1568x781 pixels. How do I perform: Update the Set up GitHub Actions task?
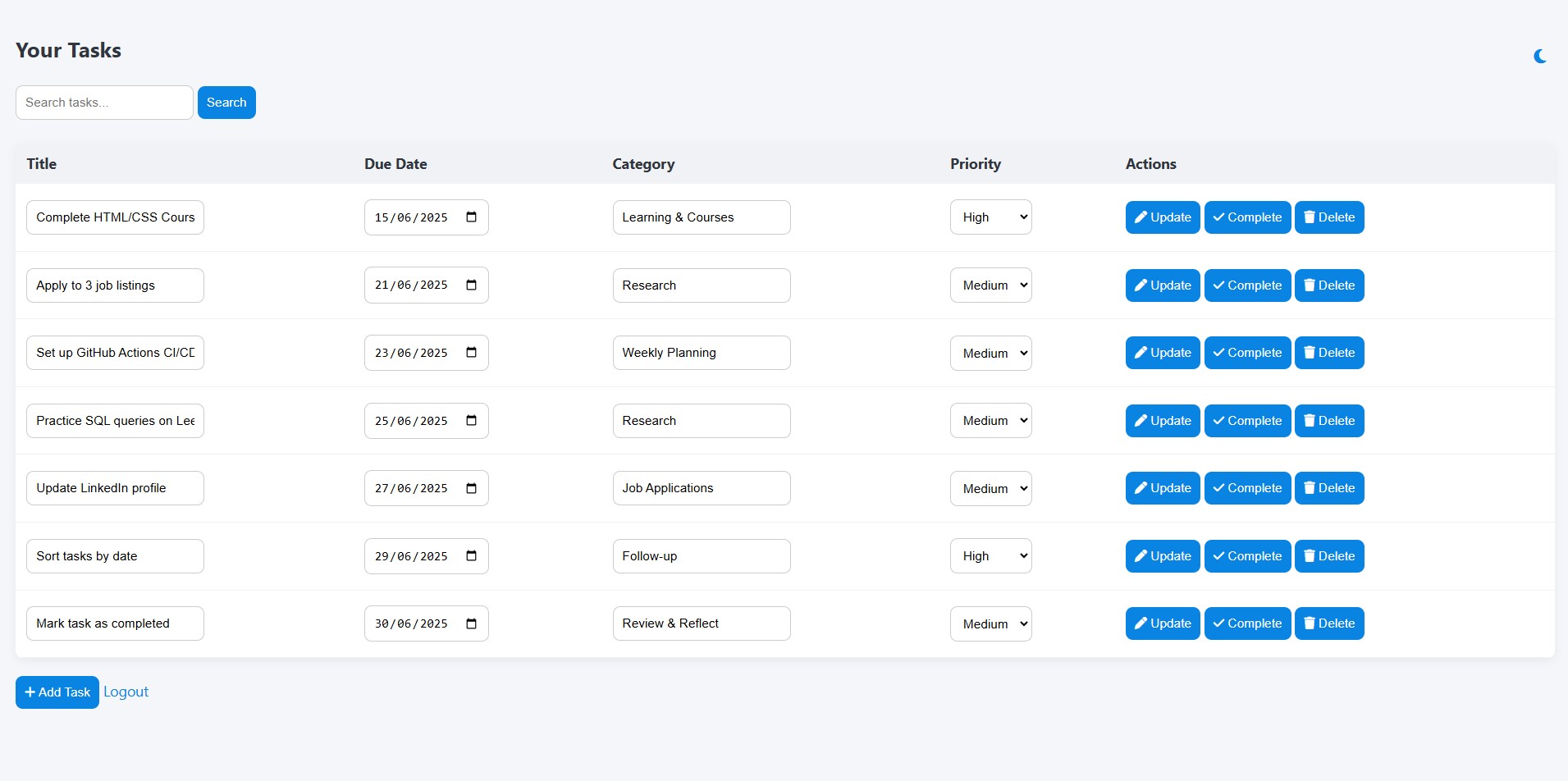1162,353
